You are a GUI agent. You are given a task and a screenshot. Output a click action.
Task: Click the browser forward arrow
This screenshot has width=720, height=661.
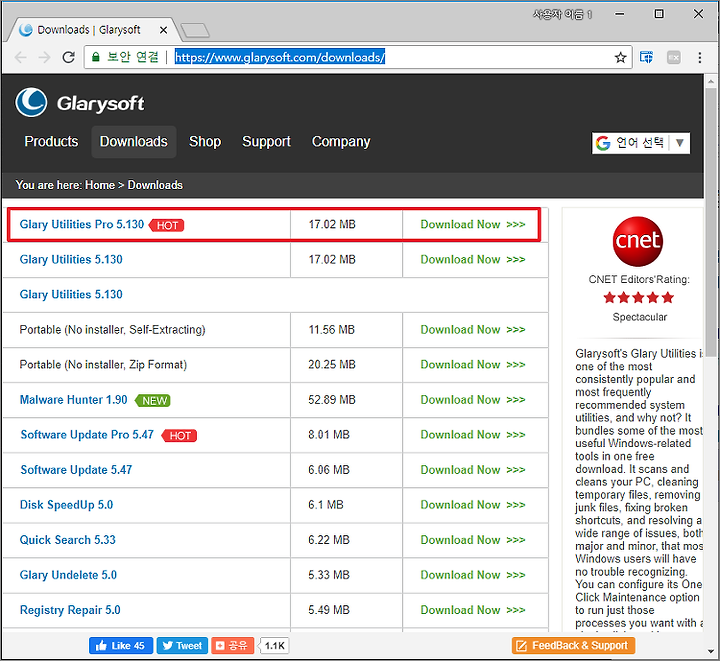(x=45, y=57)
